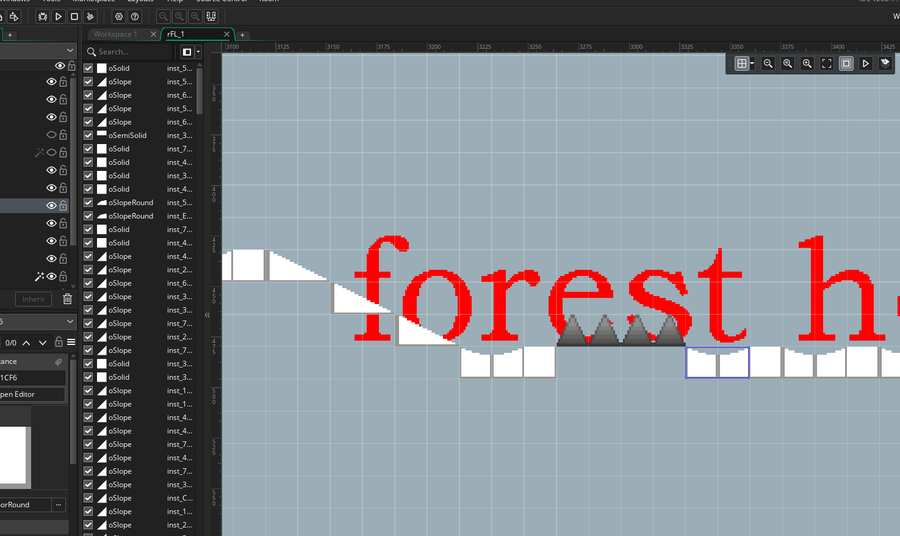This screenshot has width=900, height=536.
Task: Fit the room to the window with the brackets icon
Action: (827, 64)
